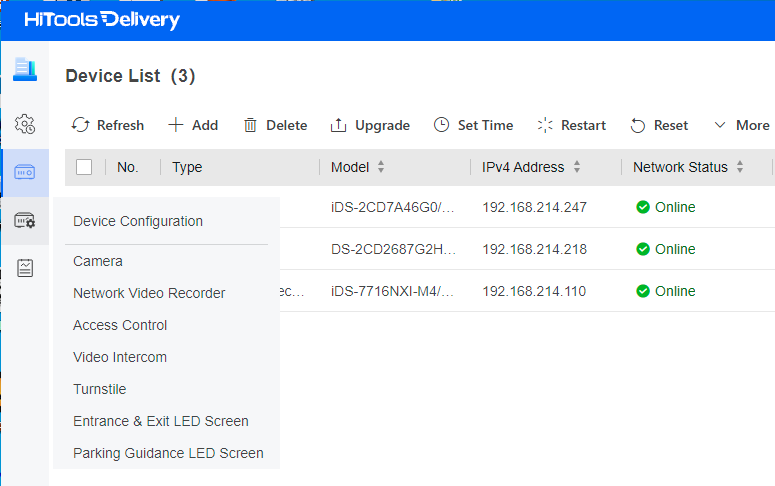The height and width of the screenshot is (486, 775).
Task: Click the Delete trash toolbar button
Action: [275, 125]
